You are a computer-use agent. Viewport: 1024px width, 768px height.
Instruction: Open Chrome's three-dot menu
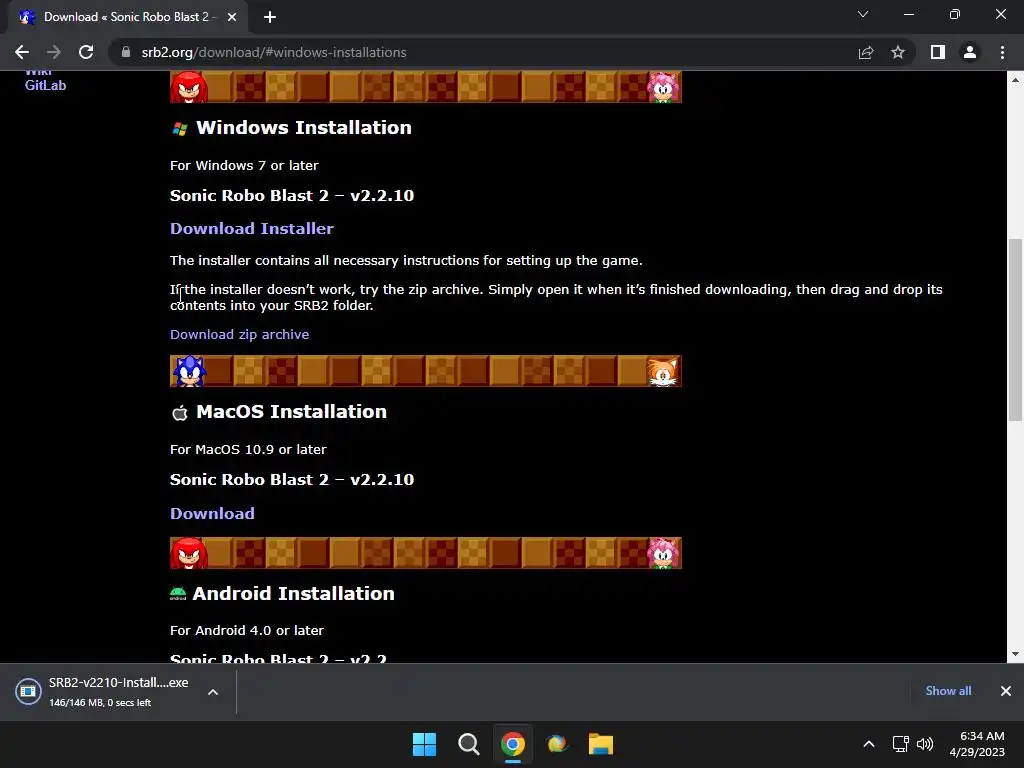click(1002, 52)
